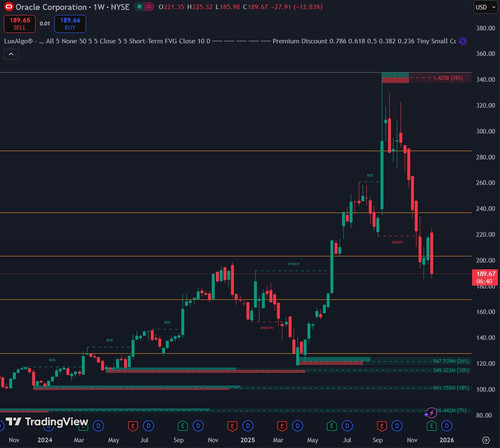Click the purple lightning bolt icon
The width and height of the screenshot is (500, 448).
[x=431, y=413]
